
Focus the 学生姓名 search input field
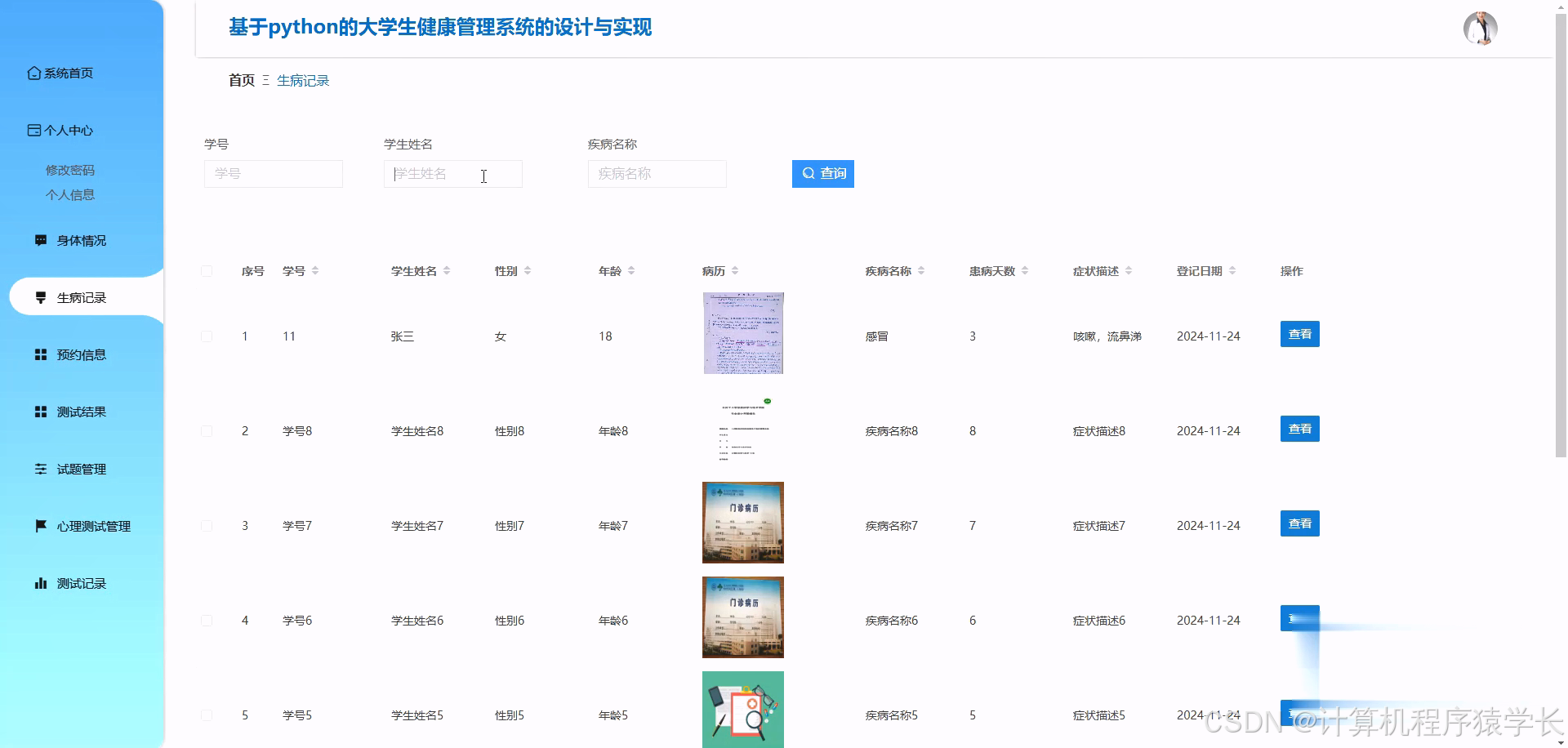pyautogui.click(x=453, y=174)
